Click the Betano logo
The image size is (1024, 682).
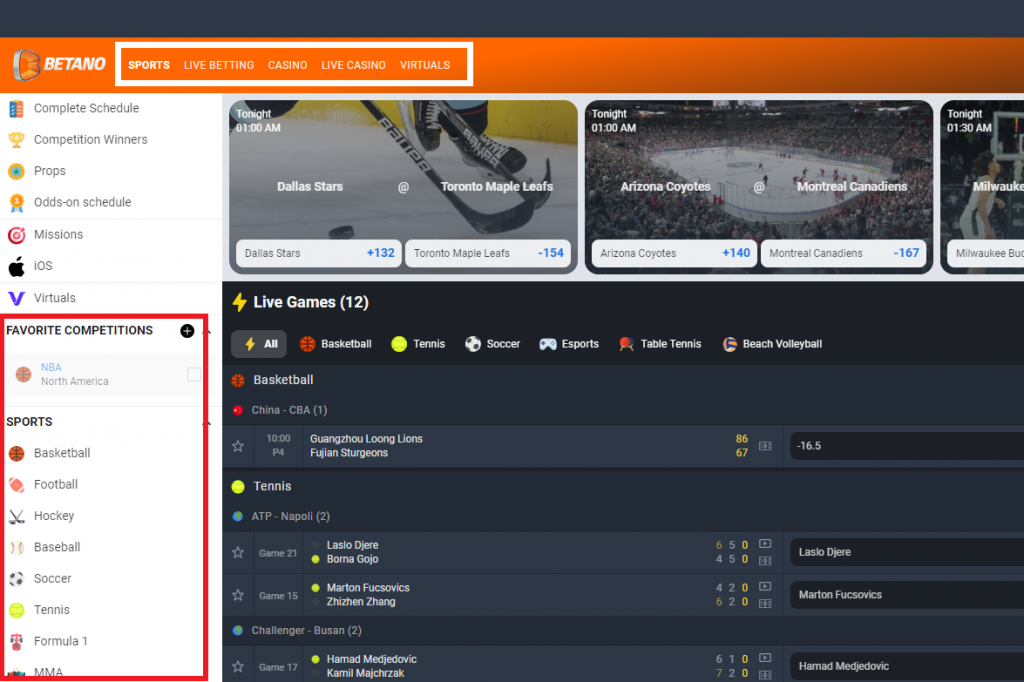[x=59, y=65]
